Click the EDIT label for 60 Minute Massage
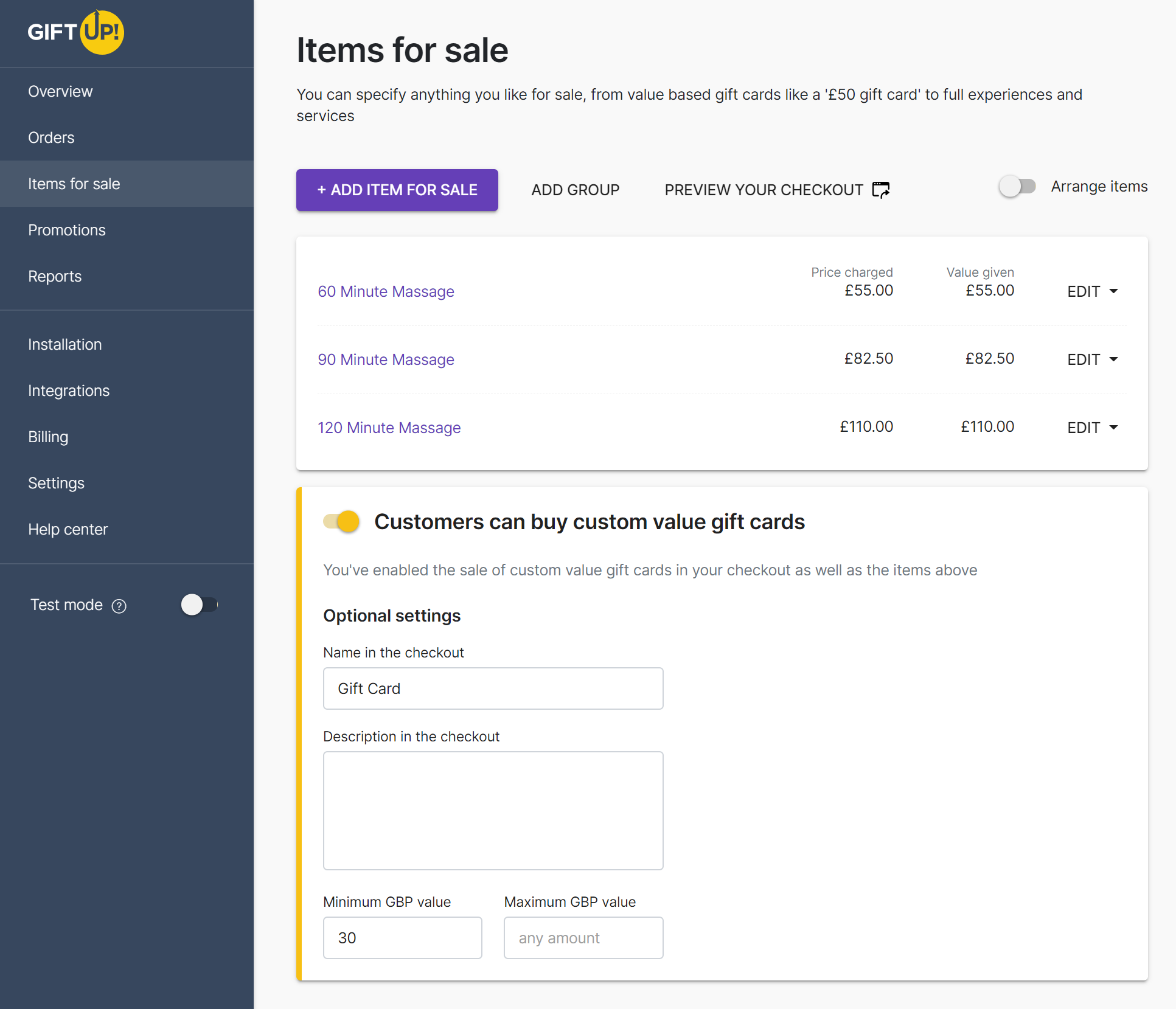This screenshot has height=1009, width=1176. 1084,291
